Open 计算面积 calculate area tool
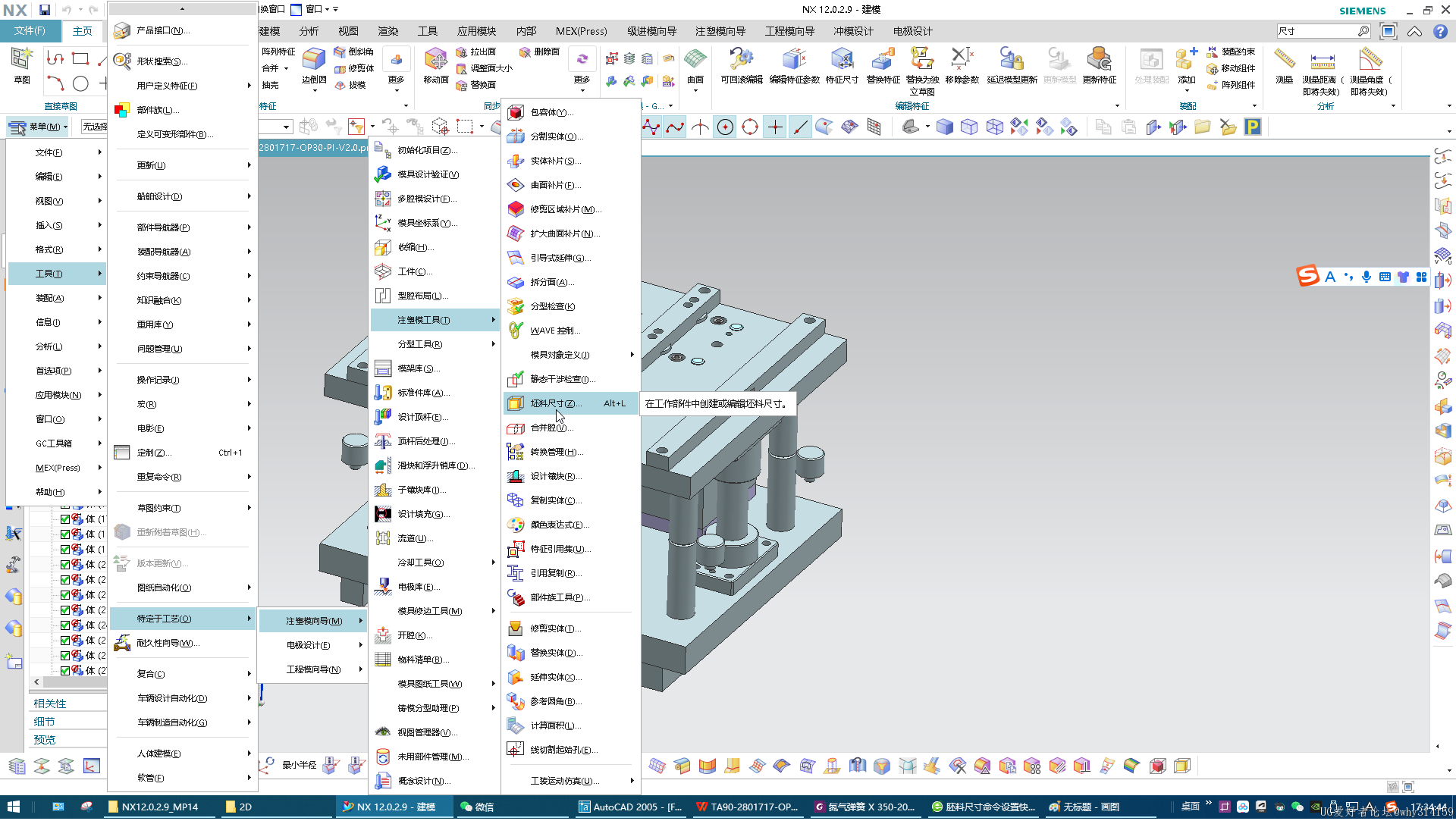Screen dimensions: 1456x821 click(570, 725)
